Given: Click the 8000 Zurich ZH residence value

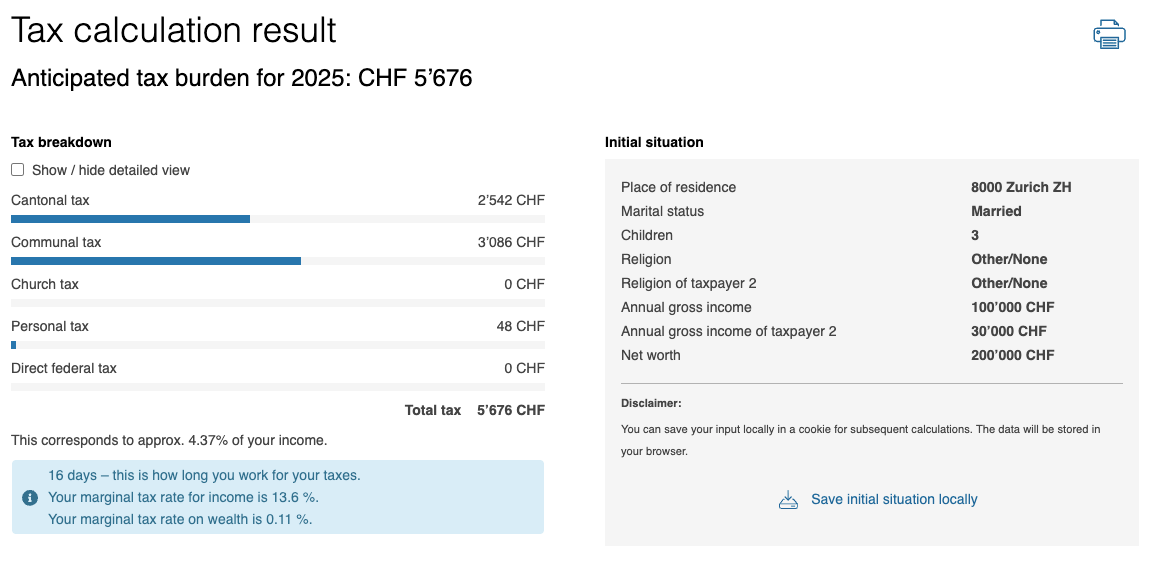Looking at the screenshot, I should click(1021, 187).
